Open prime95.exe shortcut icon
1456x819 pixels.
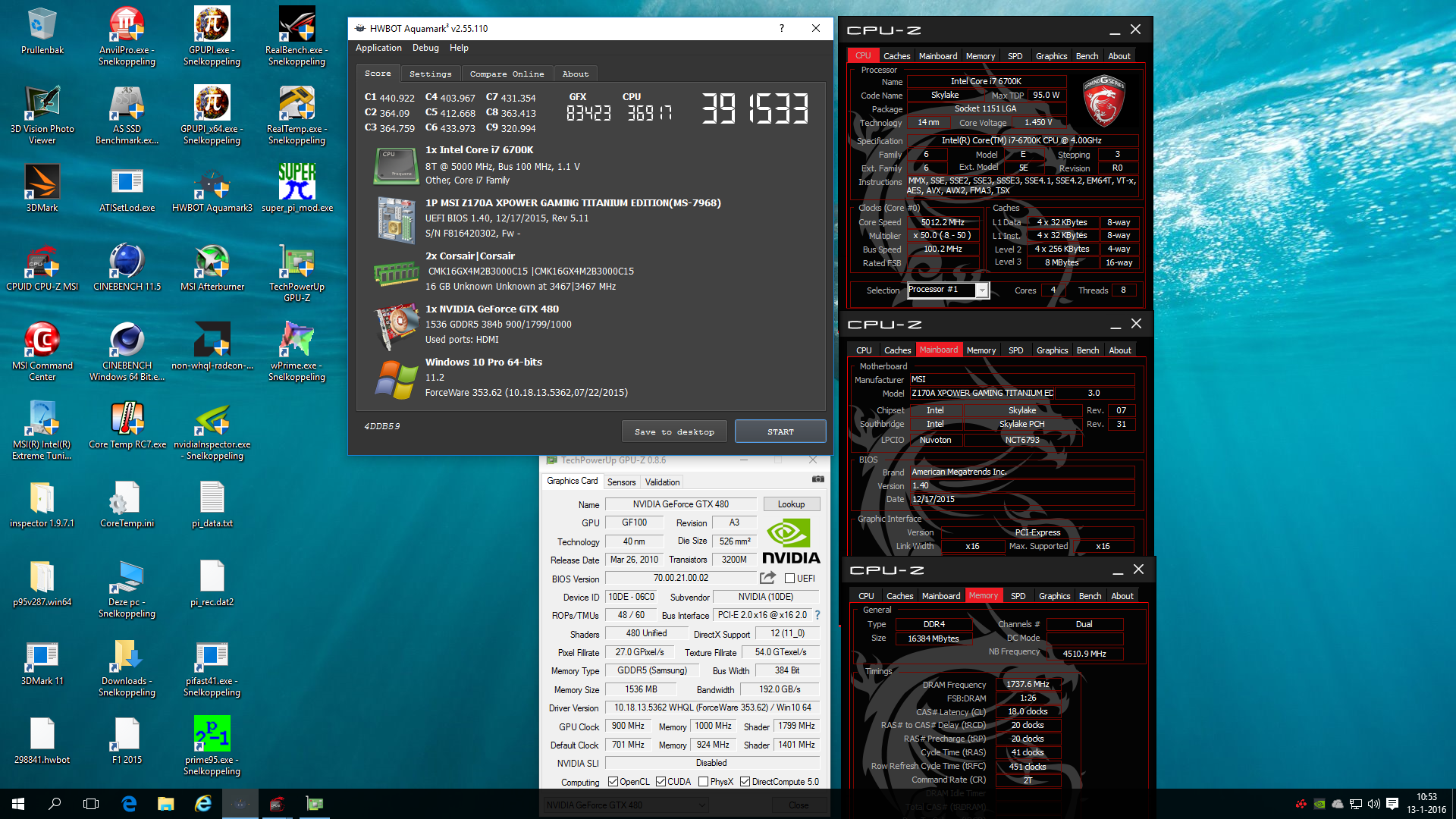pos(212,746)
